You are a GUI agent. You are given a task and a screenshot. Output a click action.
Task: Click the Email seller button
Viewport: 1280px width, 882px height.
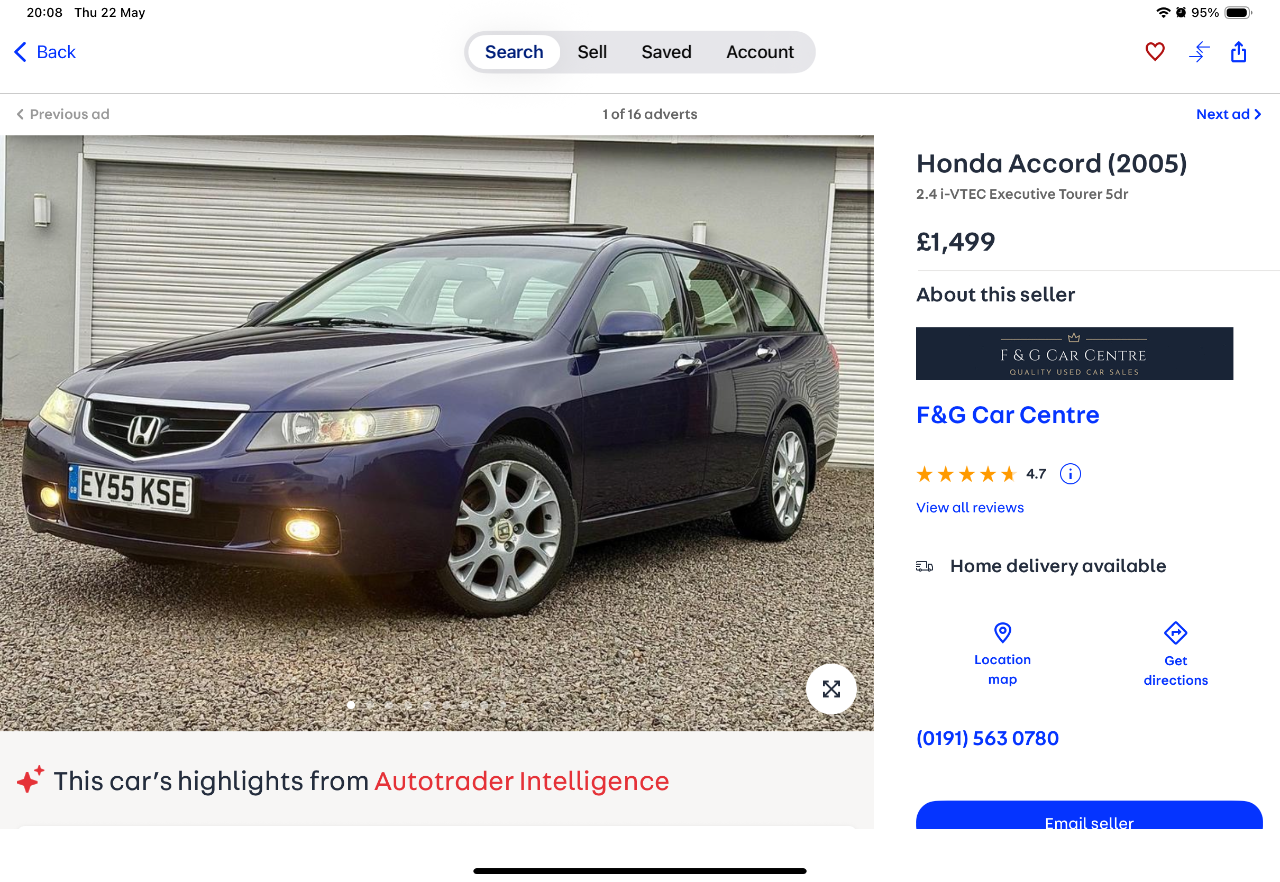(1089, 816)
